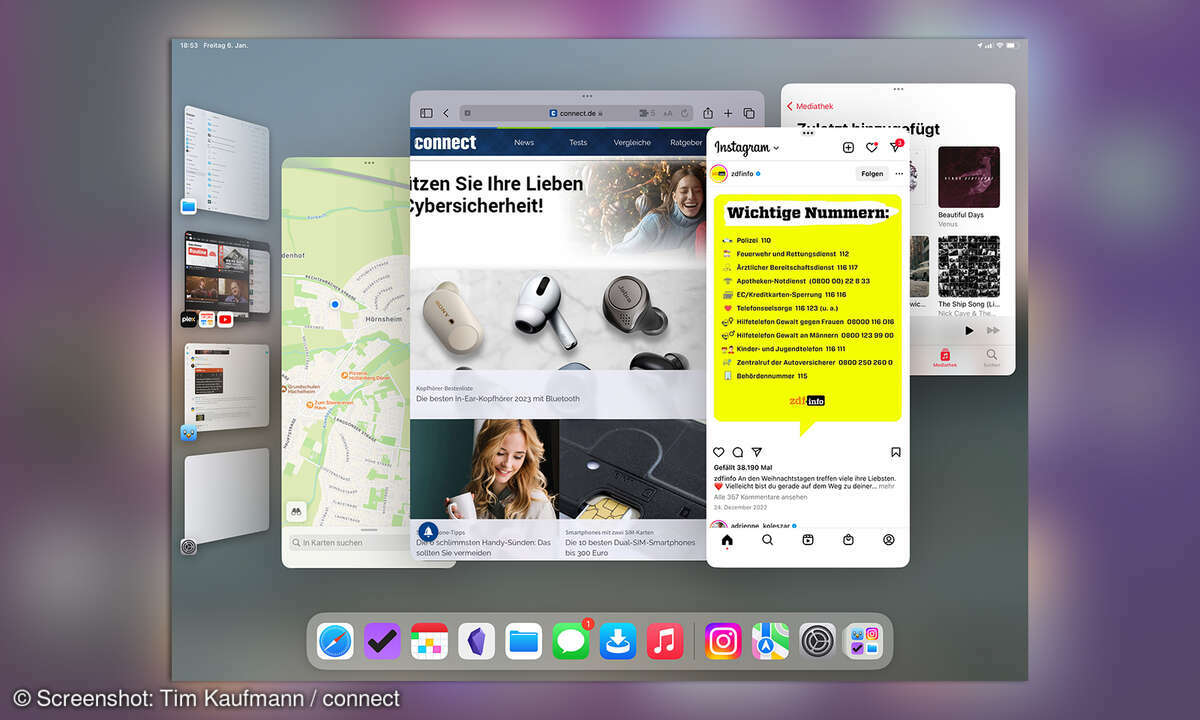This screenshot has width=1200, height=720.
Task: Play music in Music window
Action: coord(968,330)
